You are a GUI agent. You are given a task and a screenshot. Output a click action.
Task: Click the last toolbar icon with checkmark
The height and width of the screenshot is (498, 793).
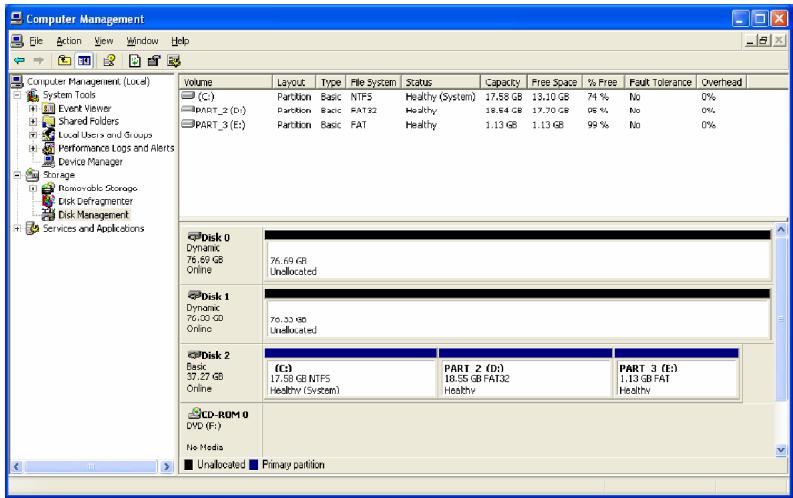173,61
